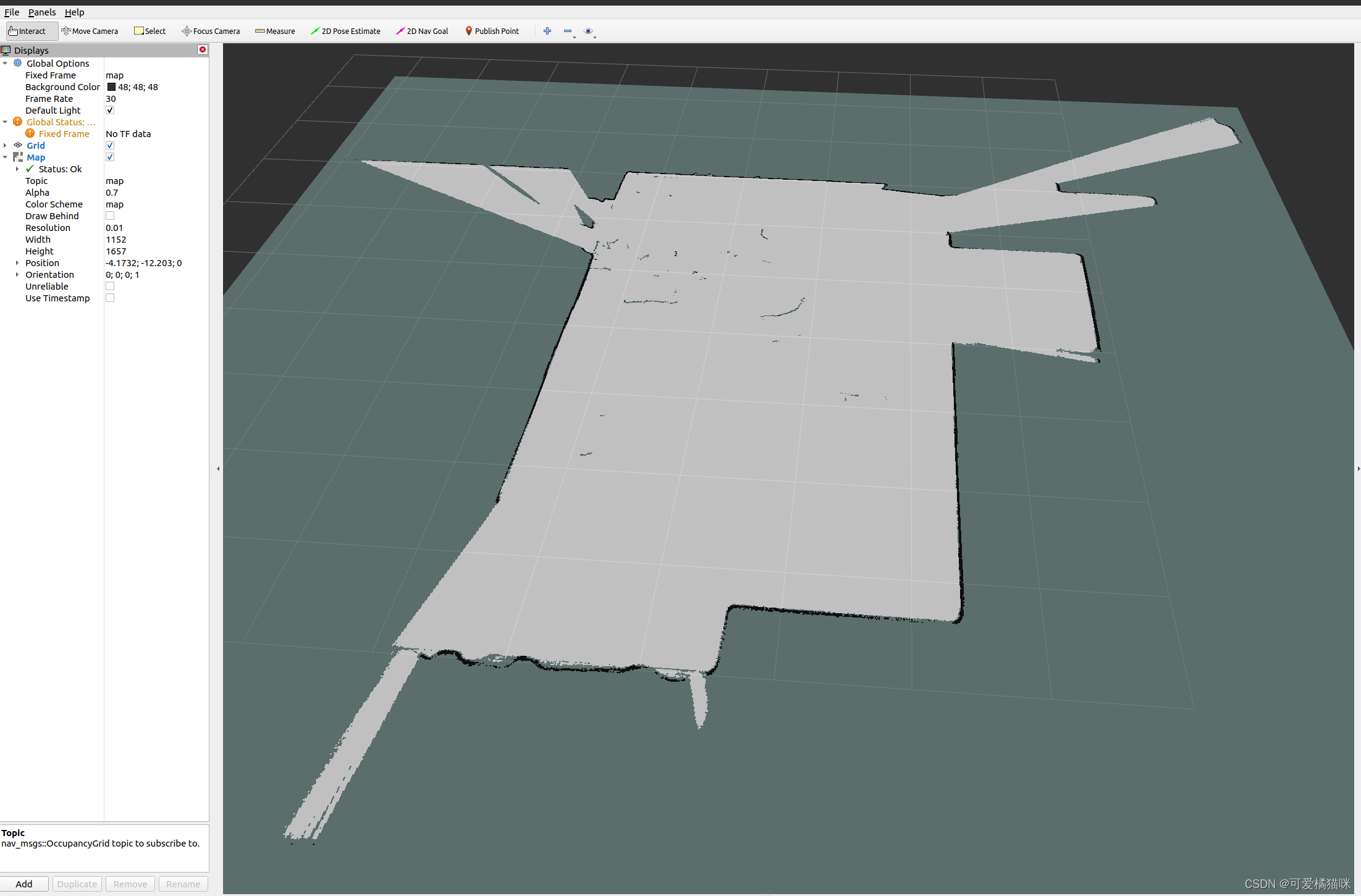The image size is (1361, 896).
Task: Expand the Map Position property
Action: coord(17,263)
